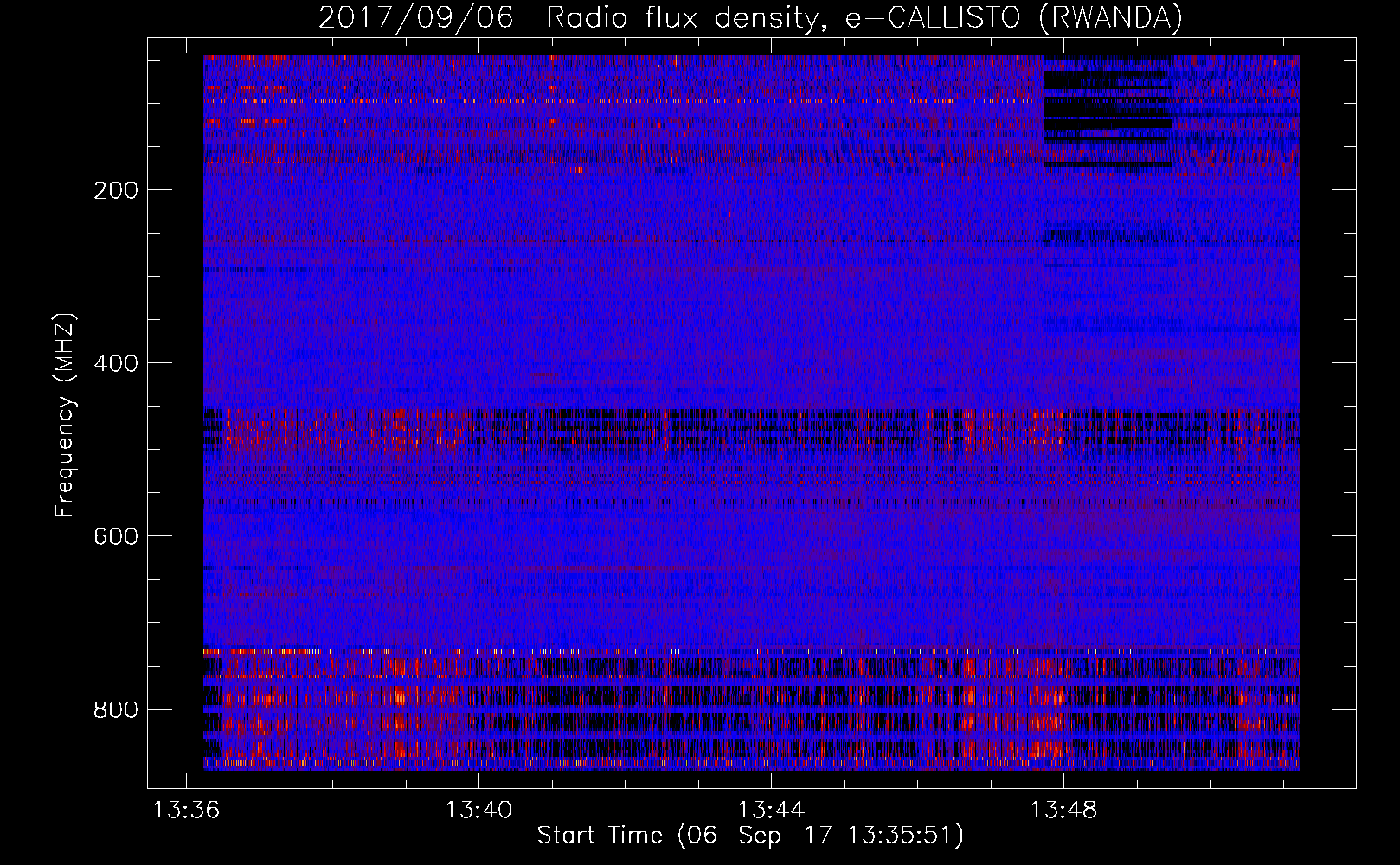Viewport: 1400px width, 865px height.
Task: Click the "13:48" time tick label
Action: [x=1063, y=810]
